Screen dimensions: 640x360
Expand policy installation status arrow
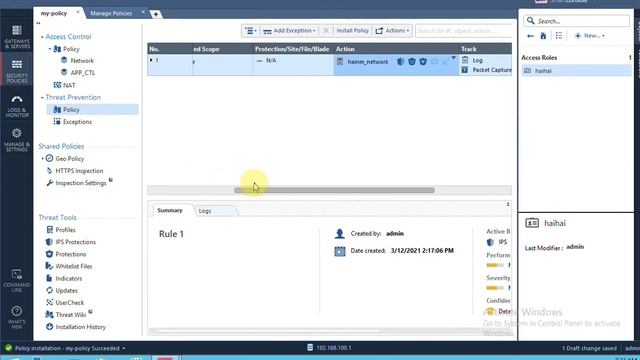tap(124, 349)
